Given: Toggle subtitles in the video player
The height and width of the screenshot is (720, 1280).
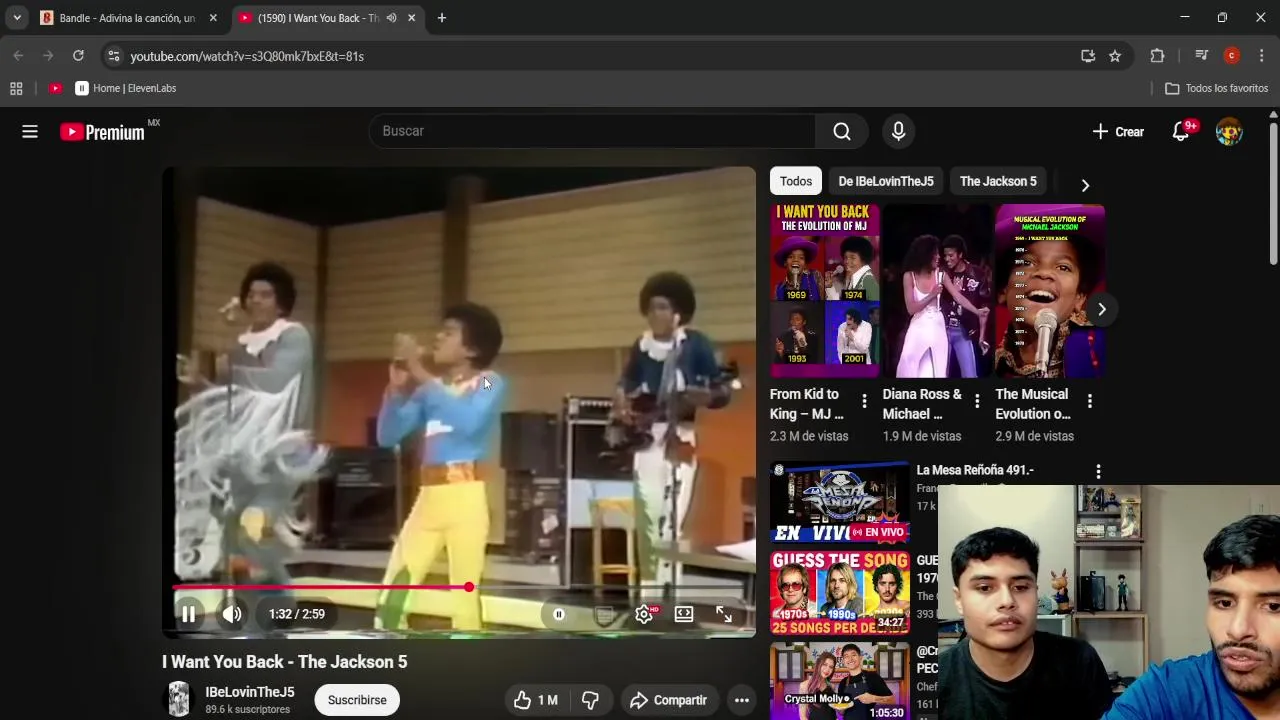Looking at the screenshot, I should [x=604, y=614].
